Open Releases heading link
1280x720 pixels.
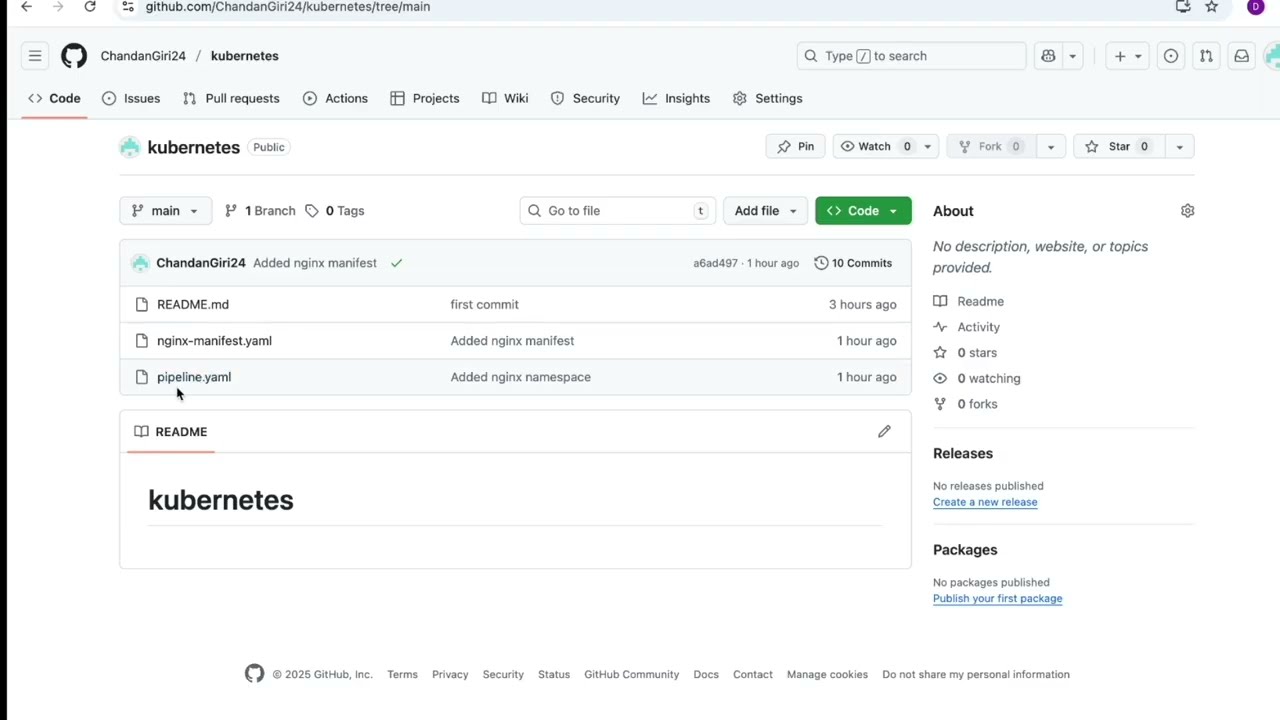click(x=963, y=453)
